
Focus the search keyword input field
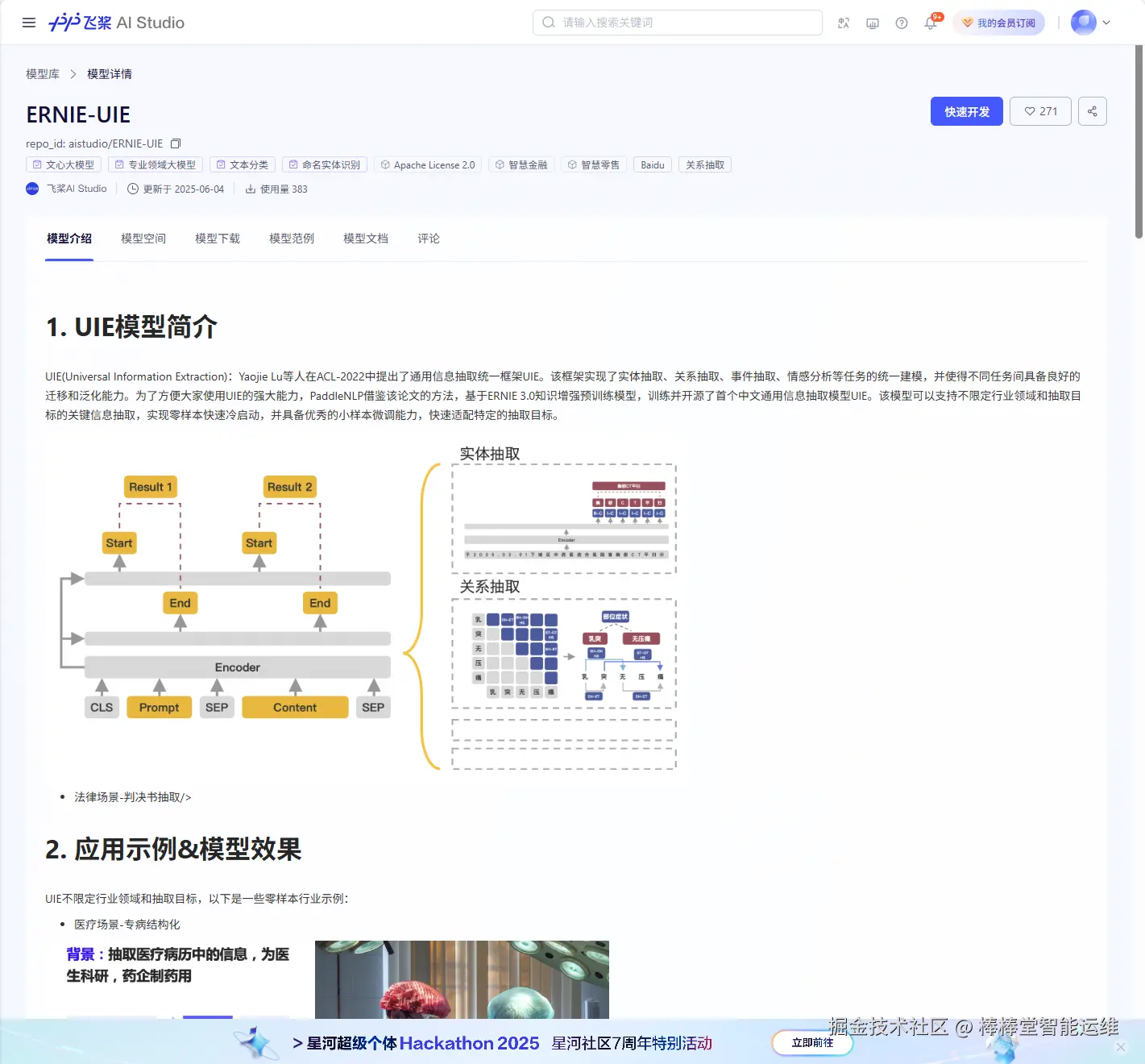point(678,23)
